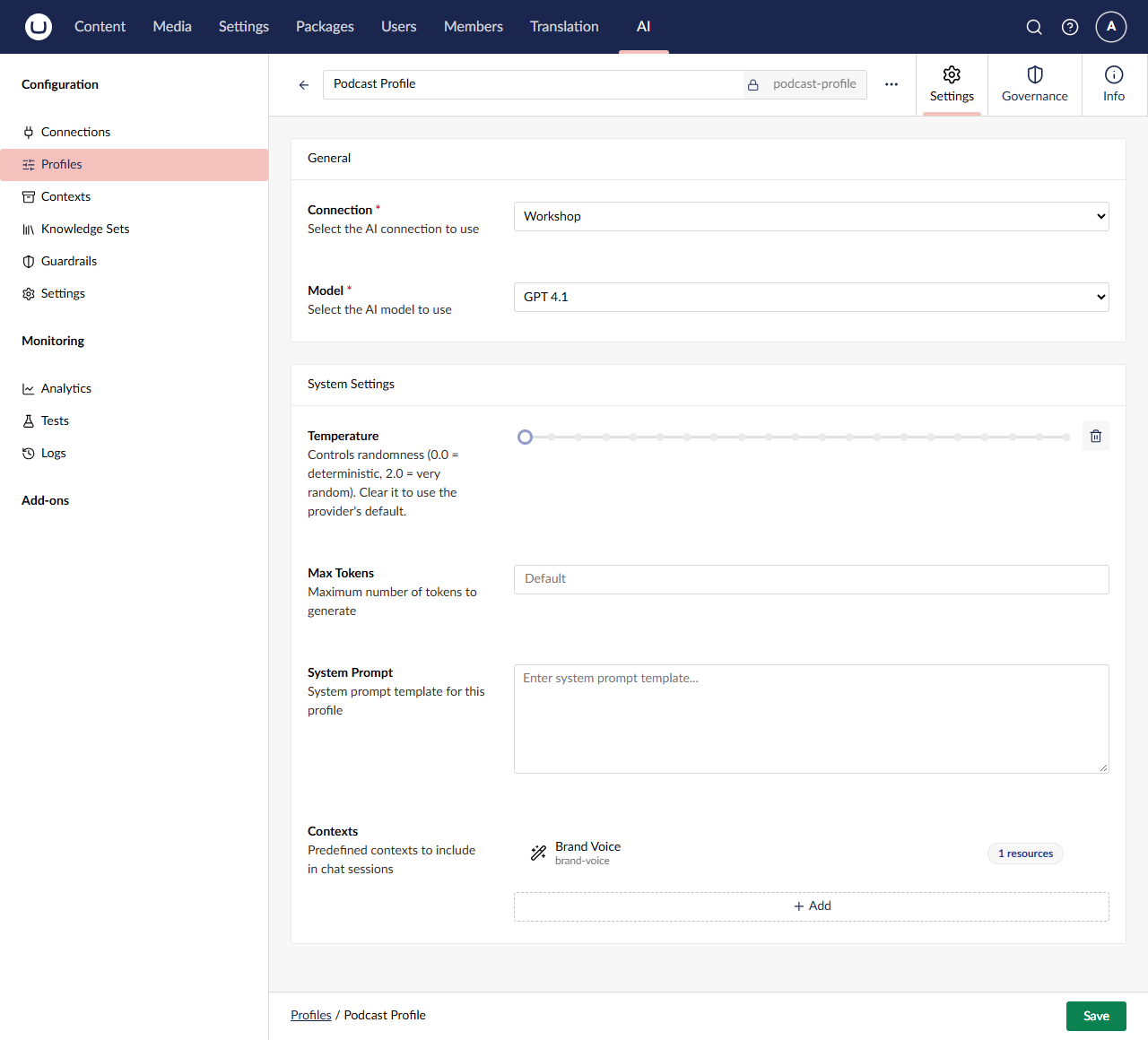Screen dimensions: 1148x1040
Task: Open Tests under Monitoring
Action: [135, 421]
